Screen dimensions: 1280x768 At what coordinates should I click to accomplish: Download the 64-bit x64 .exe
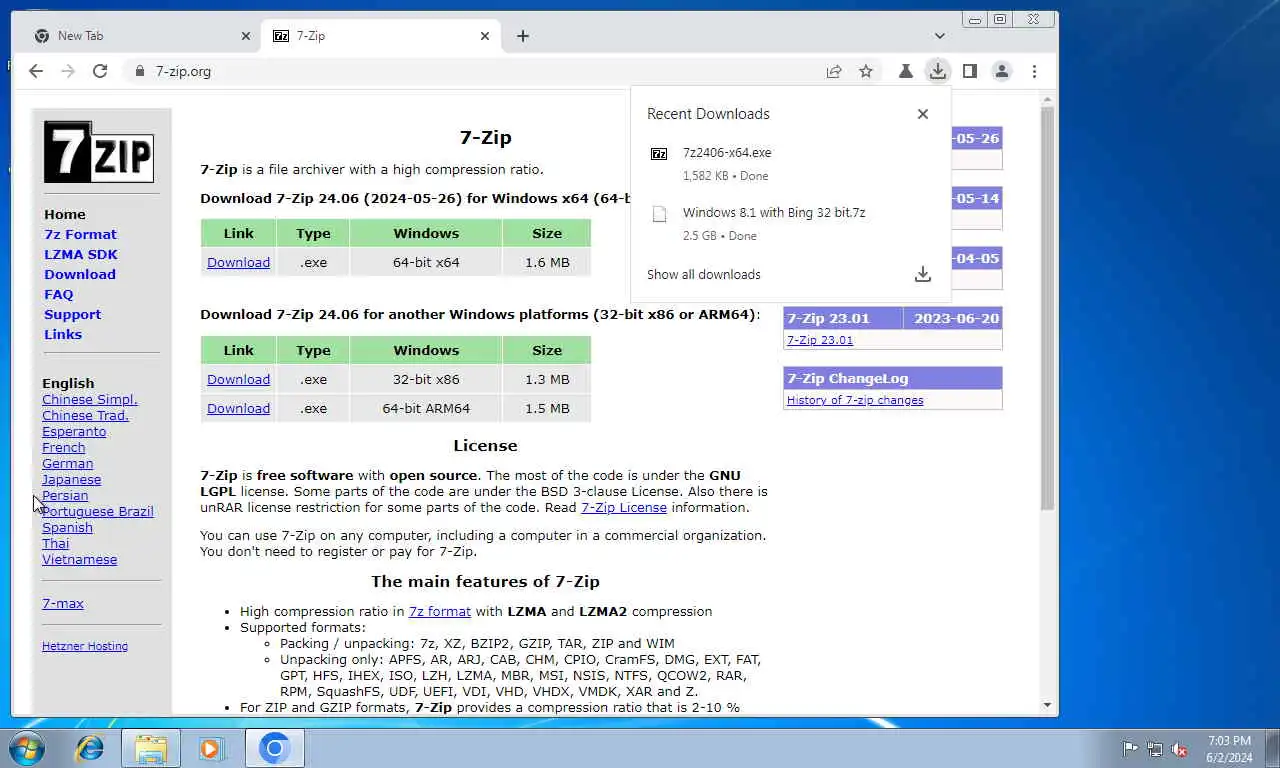238,263
